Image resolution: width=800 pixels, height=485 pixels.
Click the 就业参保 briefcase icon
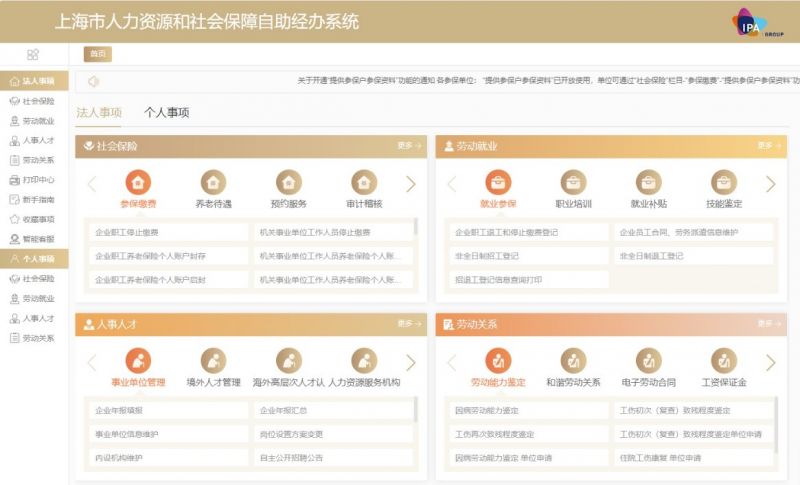pyautogui.click(x=498, y=182)
